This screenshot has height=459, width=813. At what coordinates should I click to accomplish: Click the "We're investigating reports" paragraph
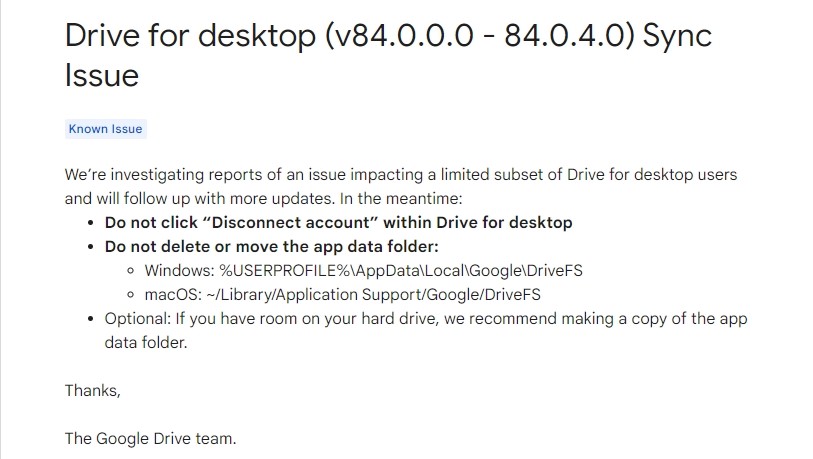[x=401, y=186]
